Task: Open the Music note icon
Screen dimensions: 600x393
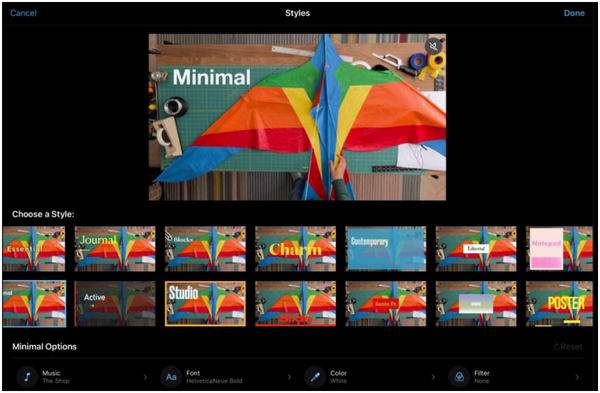Action: [x=27, y=377]
